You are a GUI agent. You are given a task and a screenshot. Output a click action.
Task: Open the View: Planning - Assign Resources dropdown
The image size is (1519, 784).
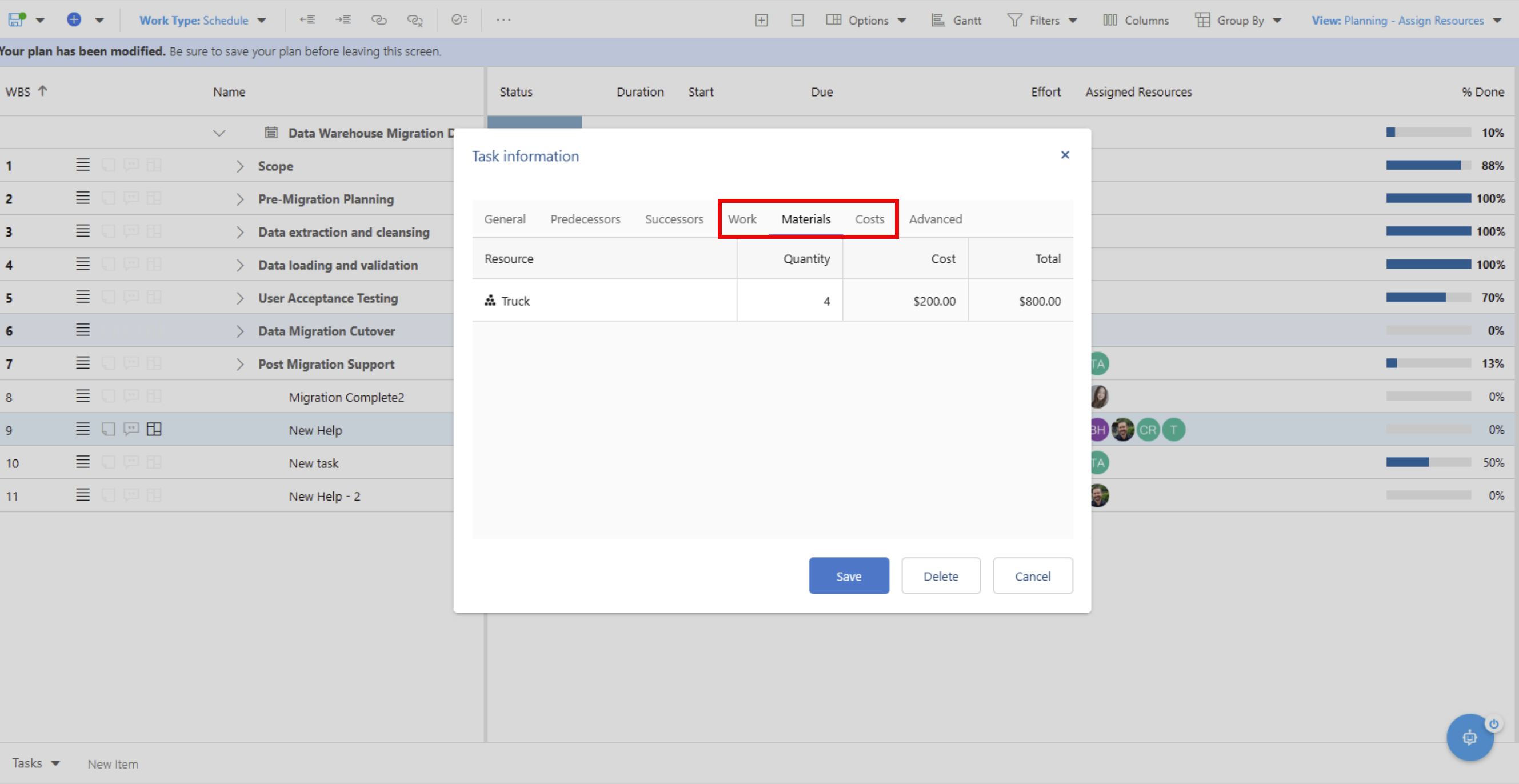1406,20
